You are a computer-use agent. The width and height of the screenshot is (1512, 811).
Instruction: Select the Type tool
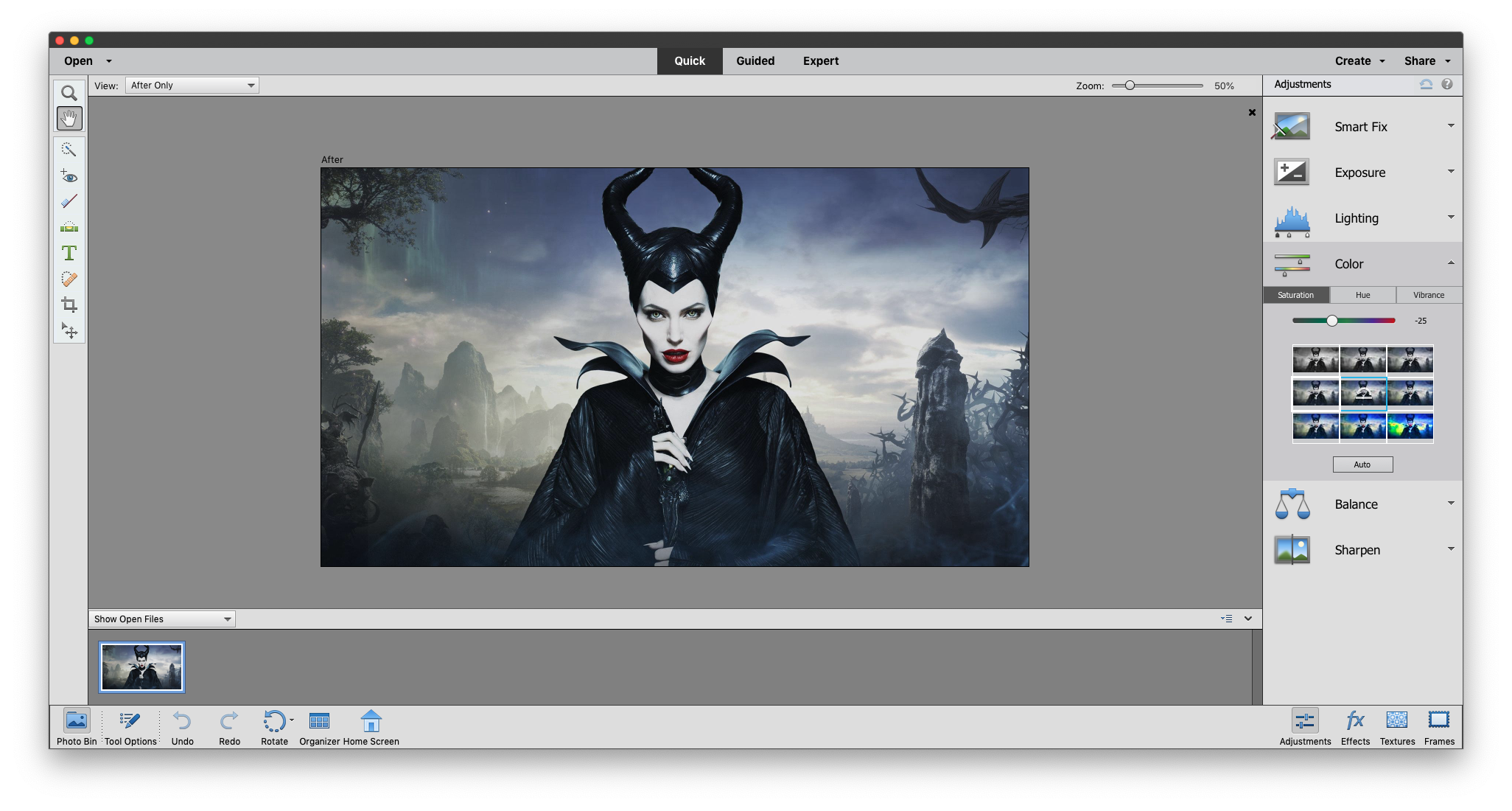point(69,253)
